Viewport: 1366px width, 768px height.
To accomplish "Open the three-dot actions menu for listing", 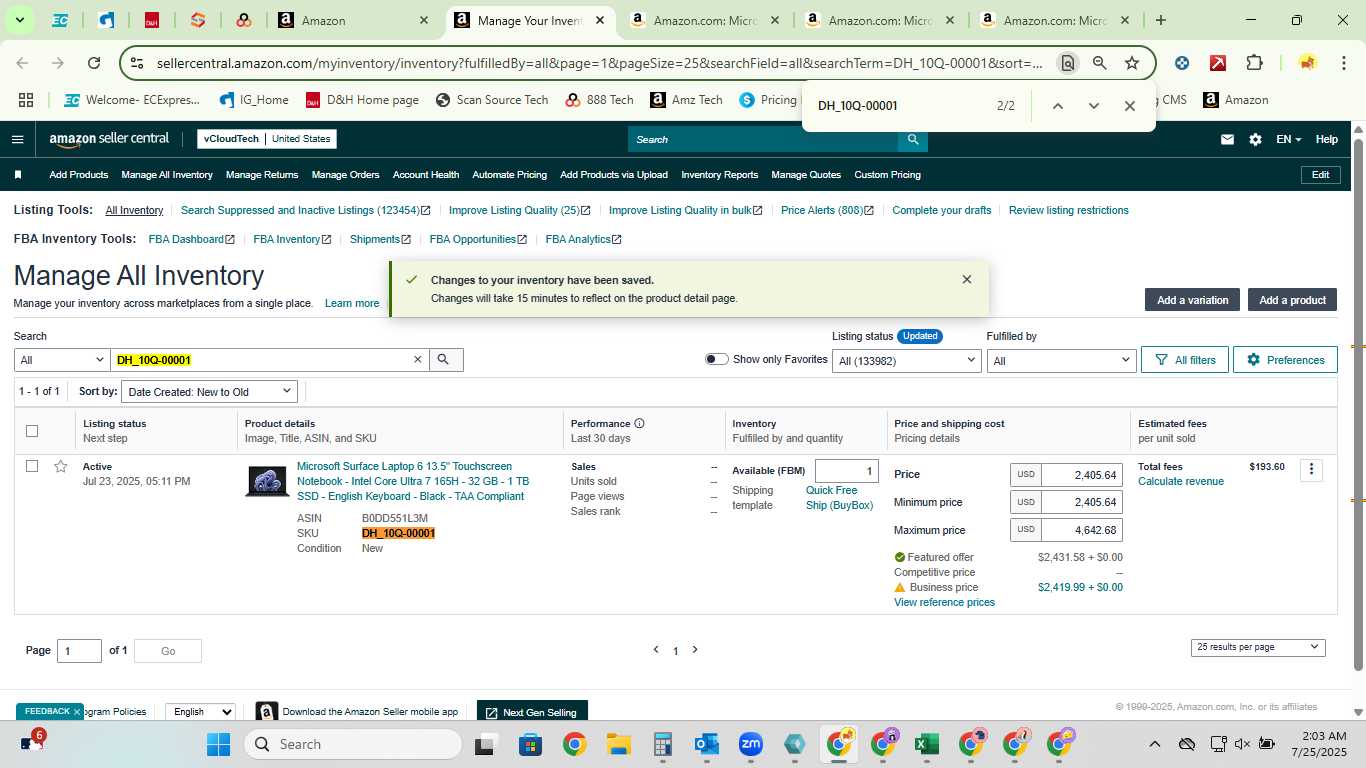I will [1311, 470].
